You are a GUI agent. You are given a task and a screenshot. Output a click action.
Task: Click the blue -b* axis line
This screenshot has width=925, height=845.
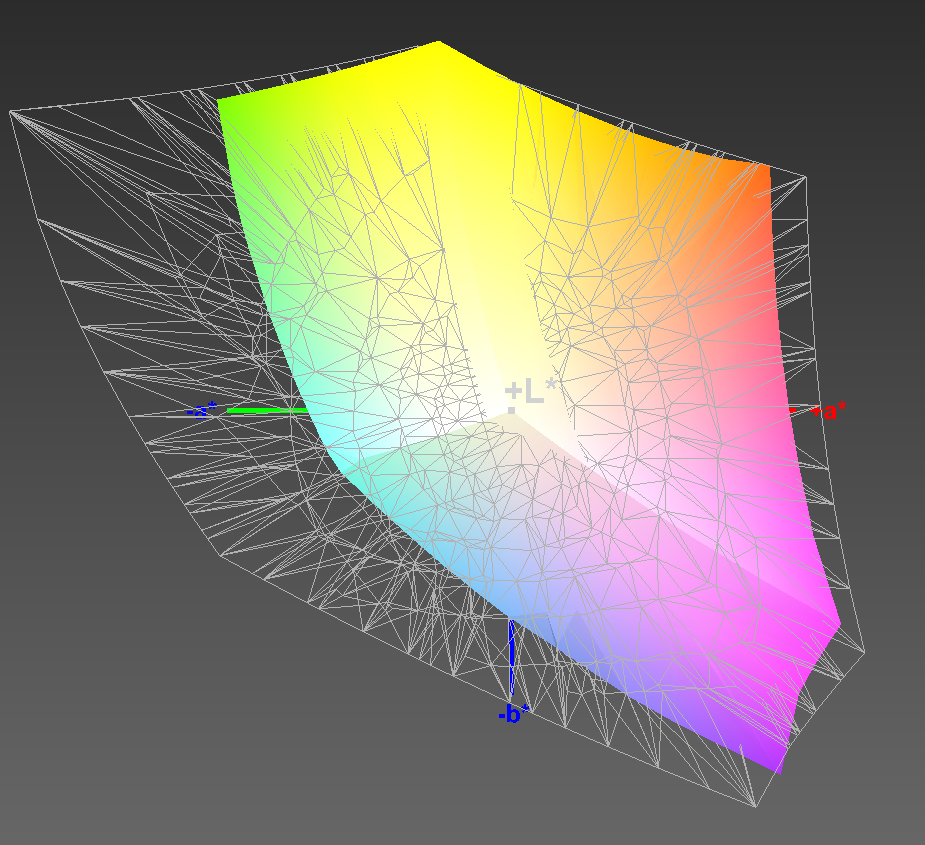click(511, 658)
